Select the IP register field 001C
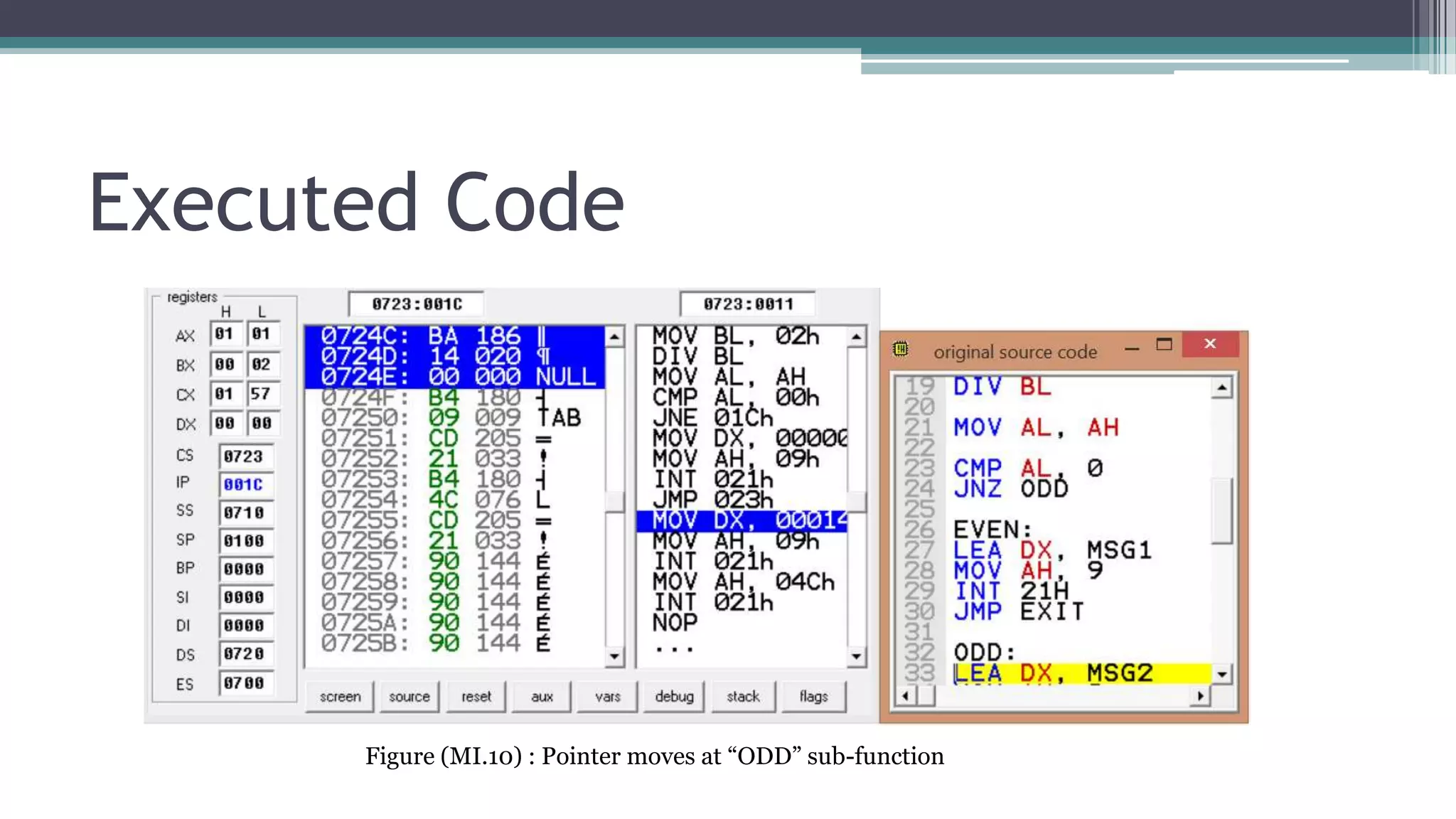Screen dimensions: 1456x819 246,485
